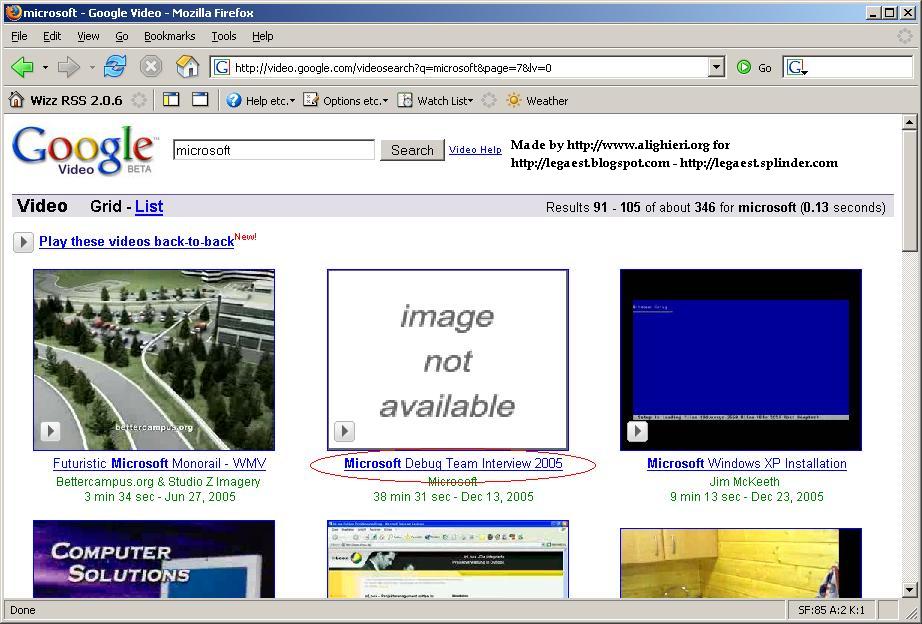
Task: Open the Video Help link
Action: coord(475,149)
